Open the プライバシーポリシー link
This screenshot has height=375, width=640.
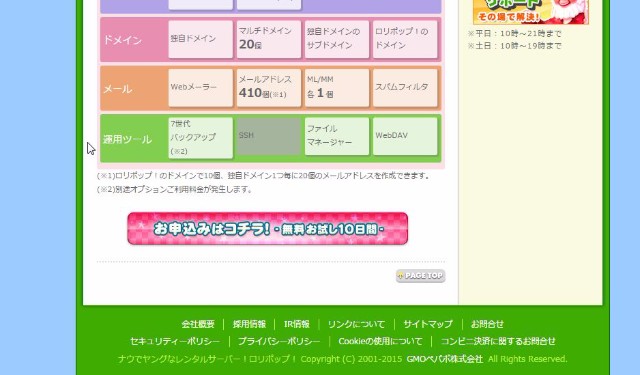coord(279,341)
